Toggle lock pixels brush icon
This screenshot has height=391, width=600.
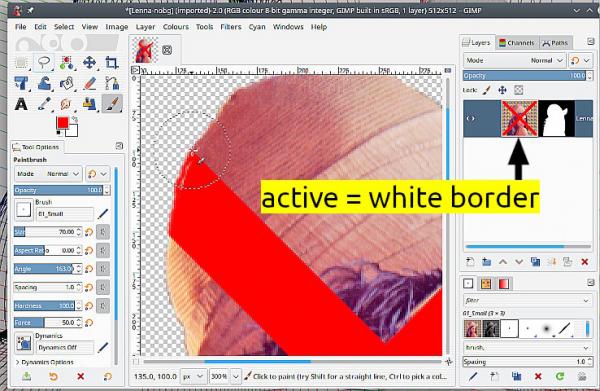point(487,90)
